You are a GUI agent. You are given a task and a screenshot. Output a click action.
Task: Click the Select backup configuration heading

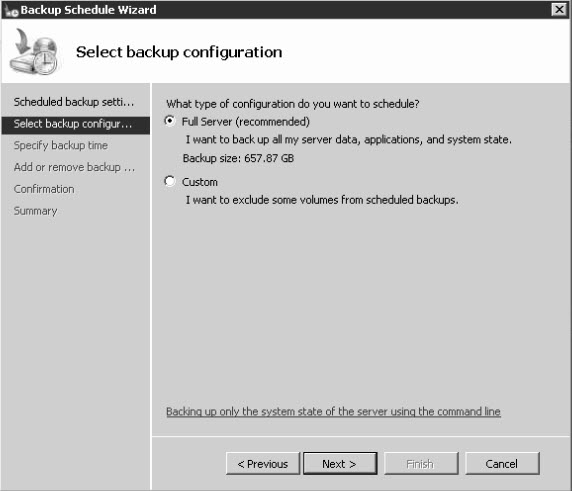pyautogui.click(x=179, y=52)
